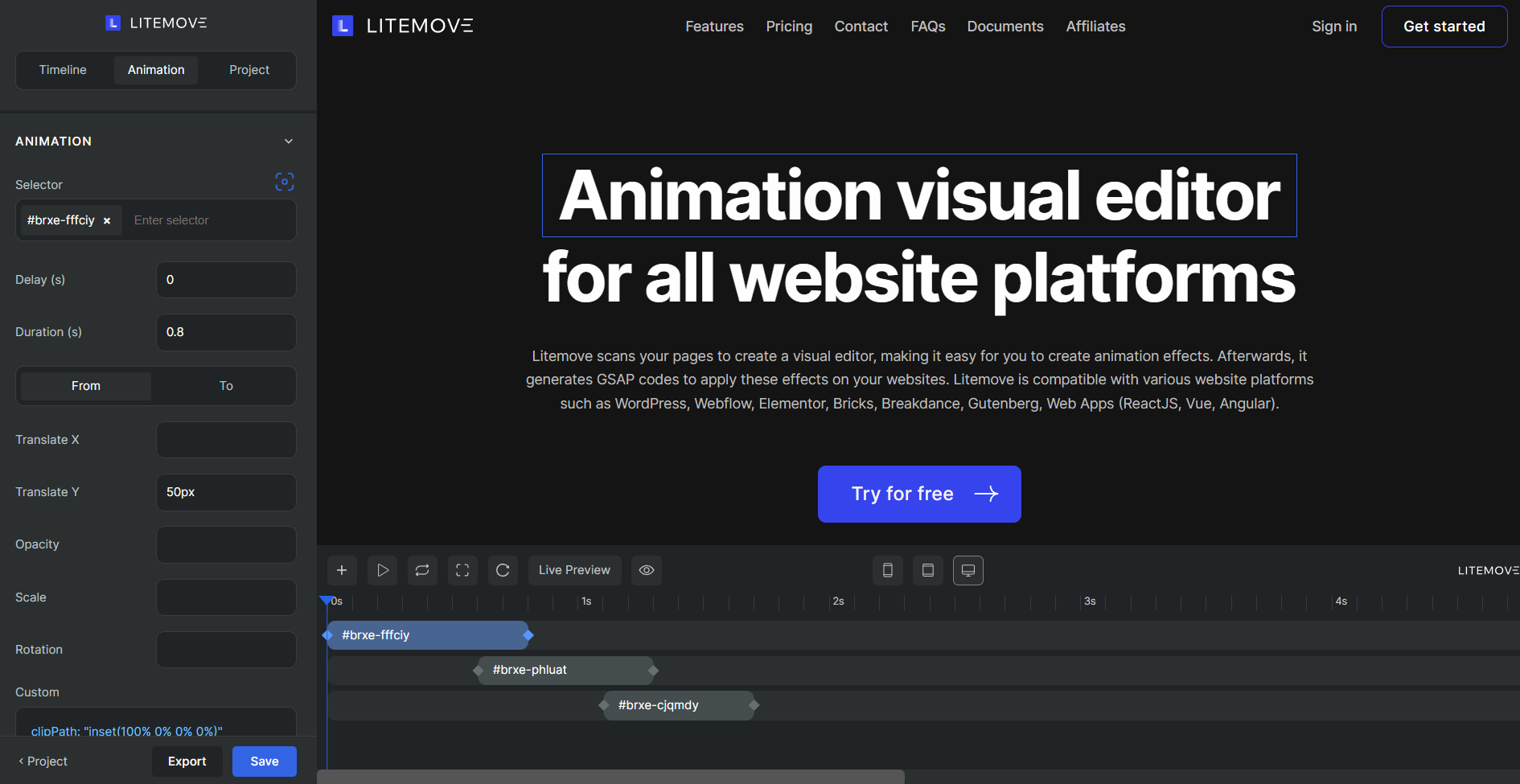Switch to the Timeline tab
The image size is (1520, 784).
tap(63, 70)
